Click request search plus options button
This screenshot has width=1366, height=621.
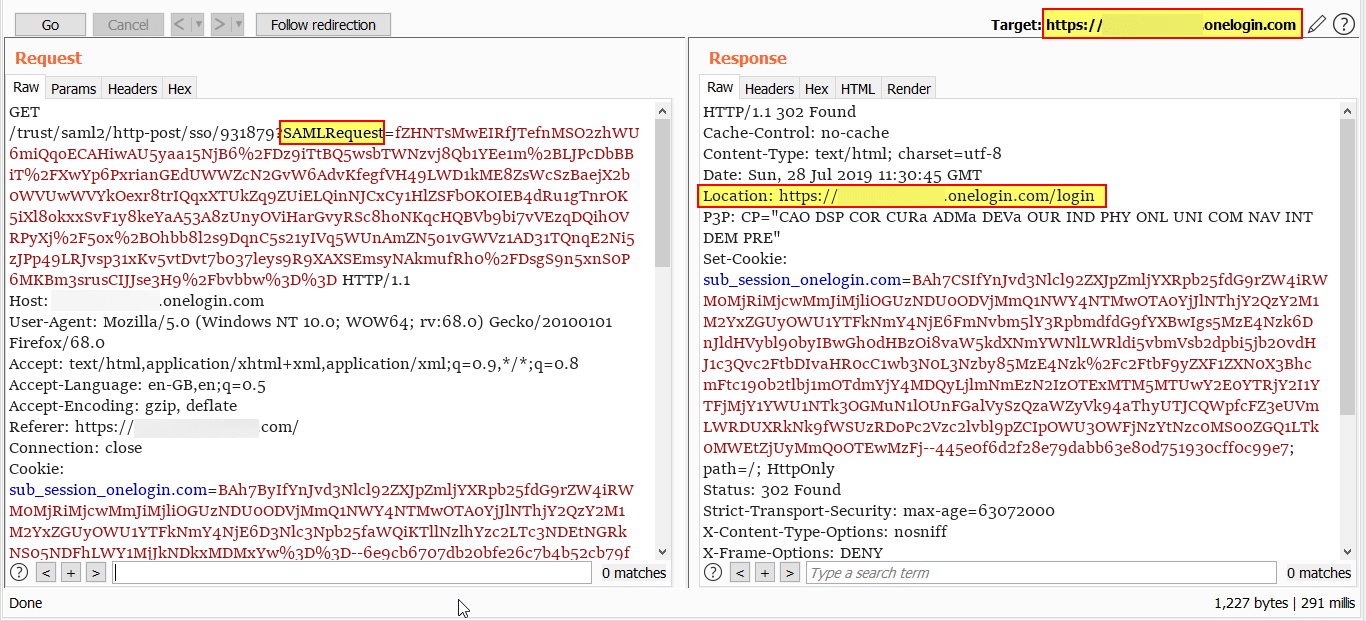tap(71, 573)
